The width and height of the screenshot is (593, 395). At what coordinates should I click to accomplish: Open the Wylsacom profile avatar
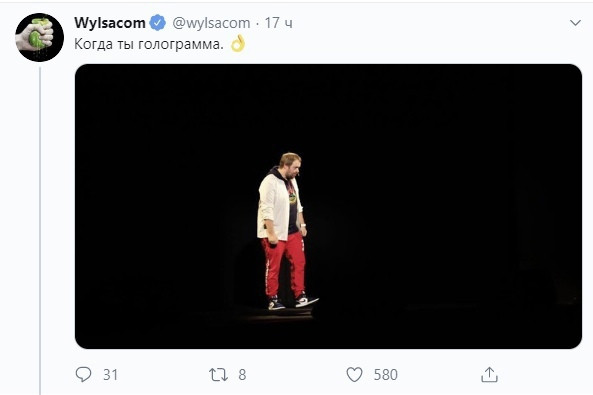39,37
